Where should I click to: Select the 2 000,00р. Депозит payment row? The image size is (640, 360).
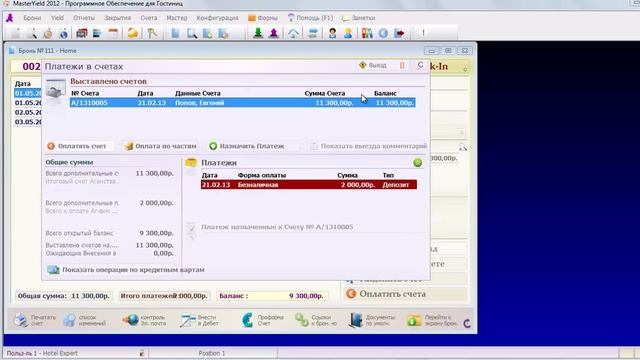click(x=309, y=184)
